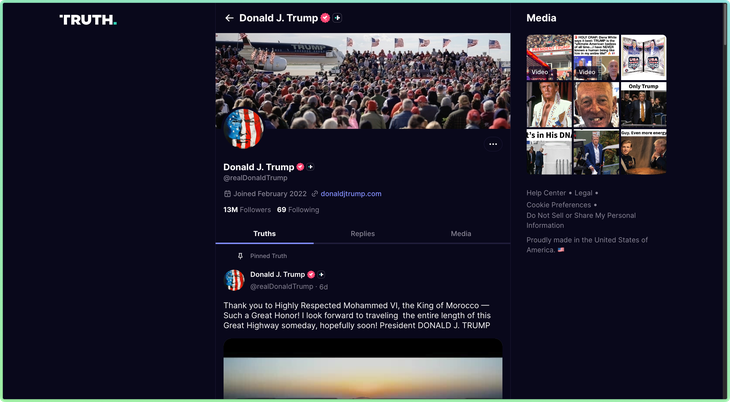The image size is (730, 402).
Task: Play the HOLY CRAP video thumbnail in Media
Action: click(x=596, y=57)
